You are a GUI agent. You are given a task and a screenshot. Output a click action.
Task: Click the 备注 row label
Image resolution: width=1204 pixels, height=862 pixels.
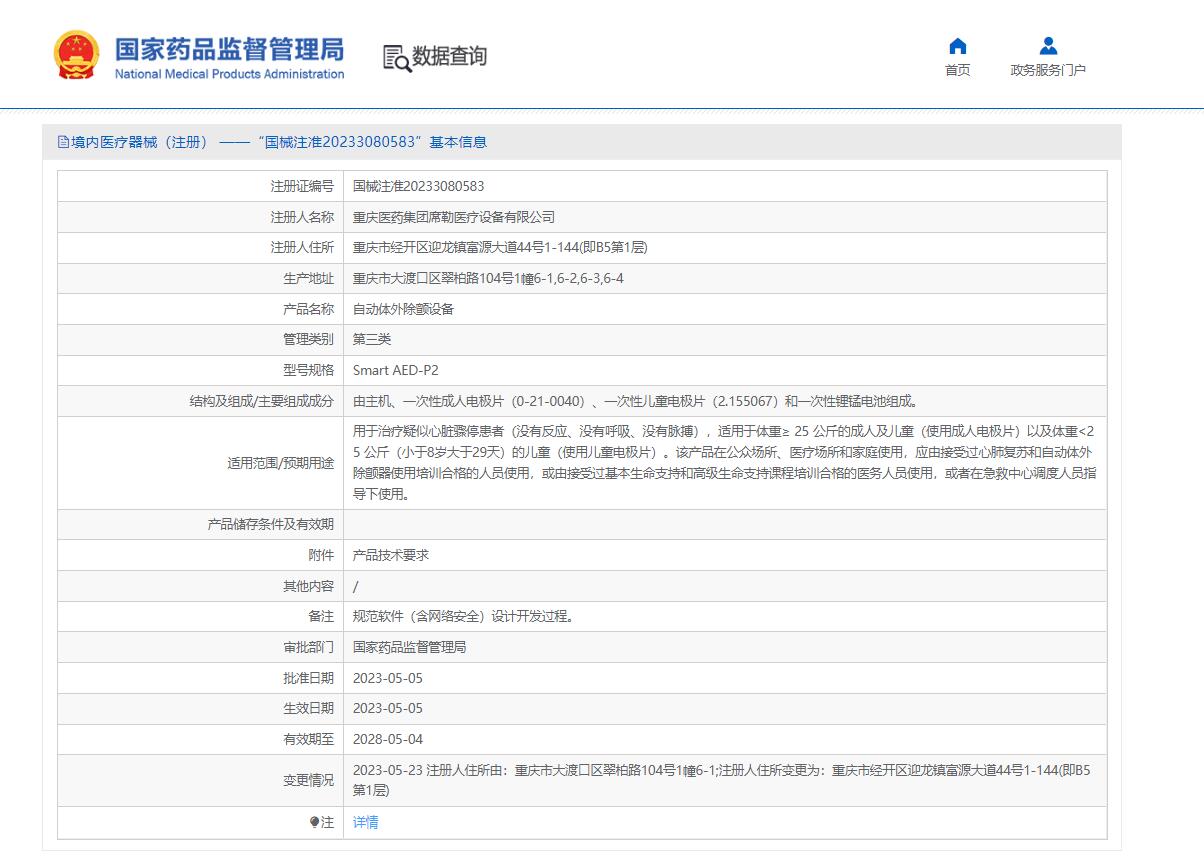tap(321, 616)
